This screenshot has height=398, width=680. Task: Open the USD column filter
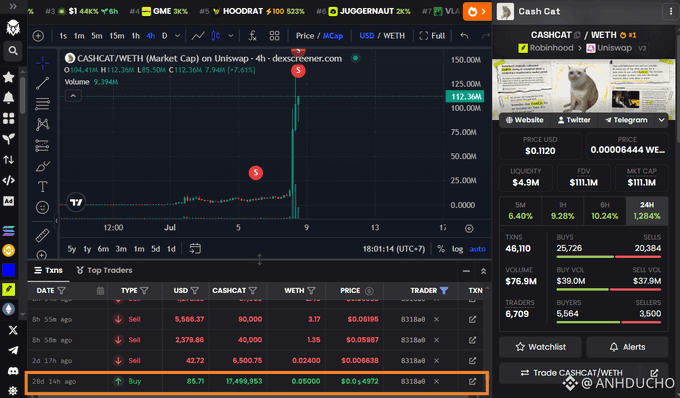[x=195, y=290]
